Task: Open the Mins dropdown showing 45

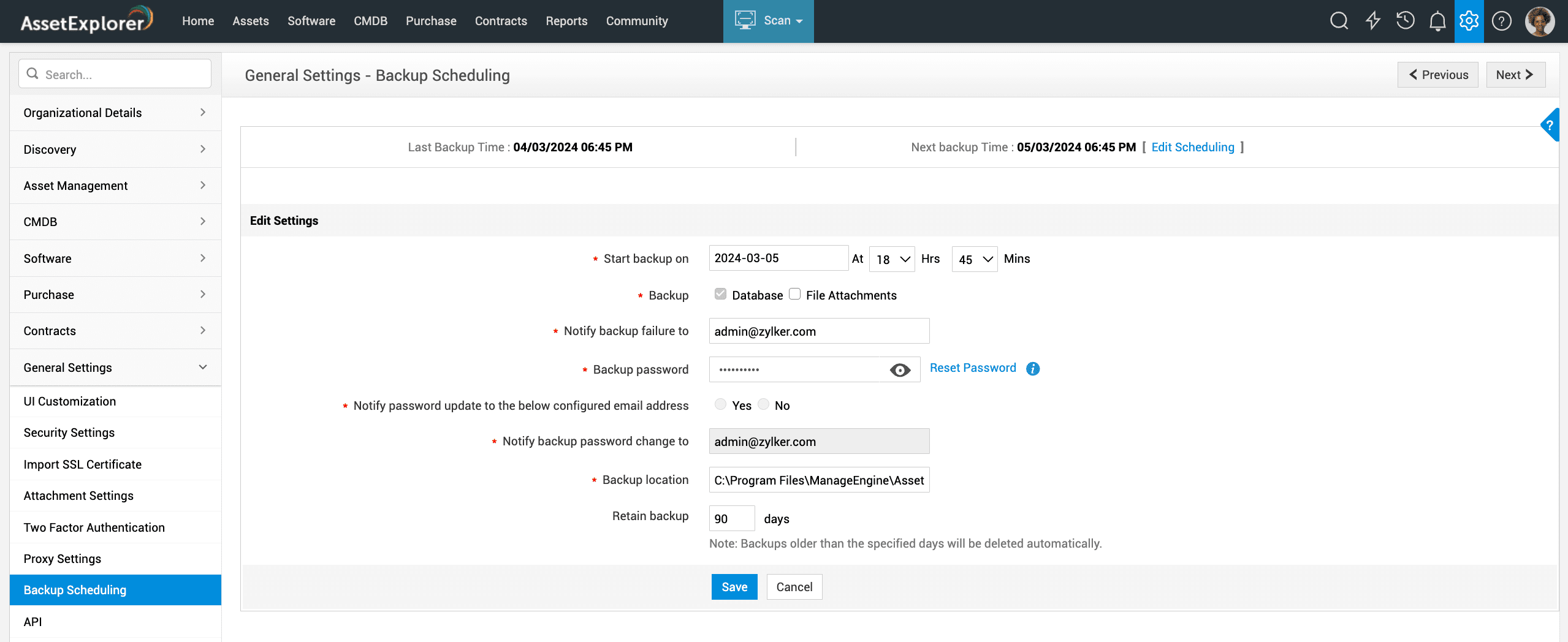Action: [x=975, y=259]
